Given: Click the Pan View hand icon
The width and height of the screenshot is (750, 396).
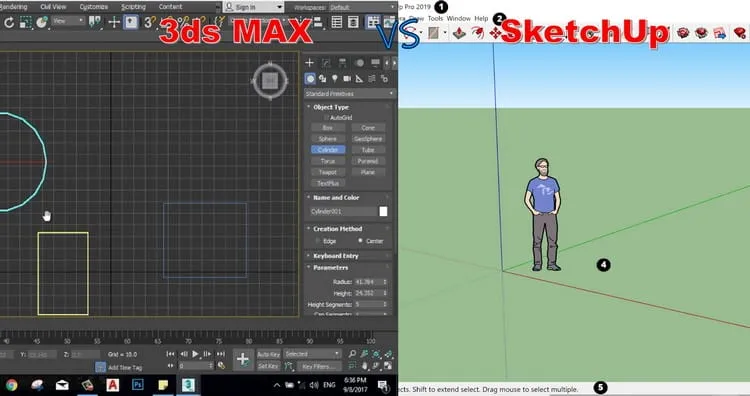Looking at the screenshot, I should [365, 366].
